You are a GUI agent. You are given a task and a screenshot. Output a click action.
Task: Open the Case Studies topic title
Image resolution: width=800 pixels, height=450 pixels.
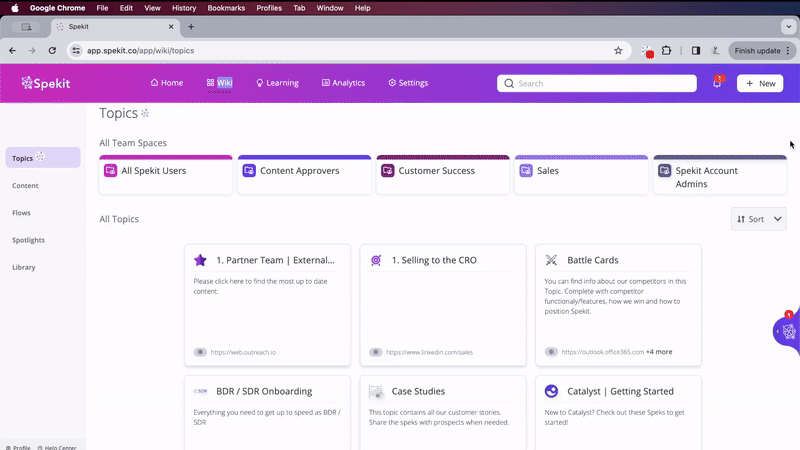(418, 391)
